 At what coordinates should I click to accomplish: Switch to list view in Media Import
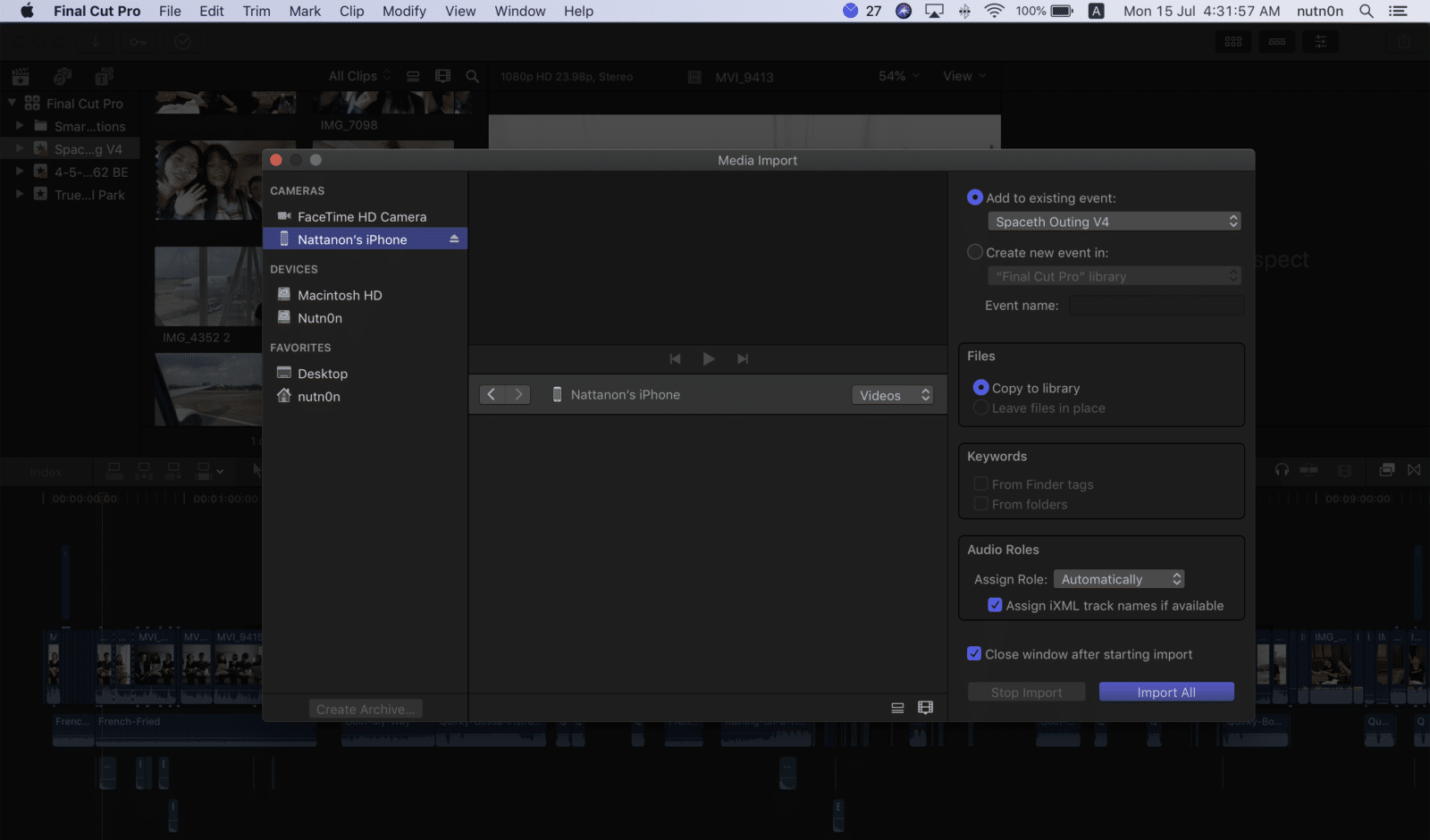point(897,708)
